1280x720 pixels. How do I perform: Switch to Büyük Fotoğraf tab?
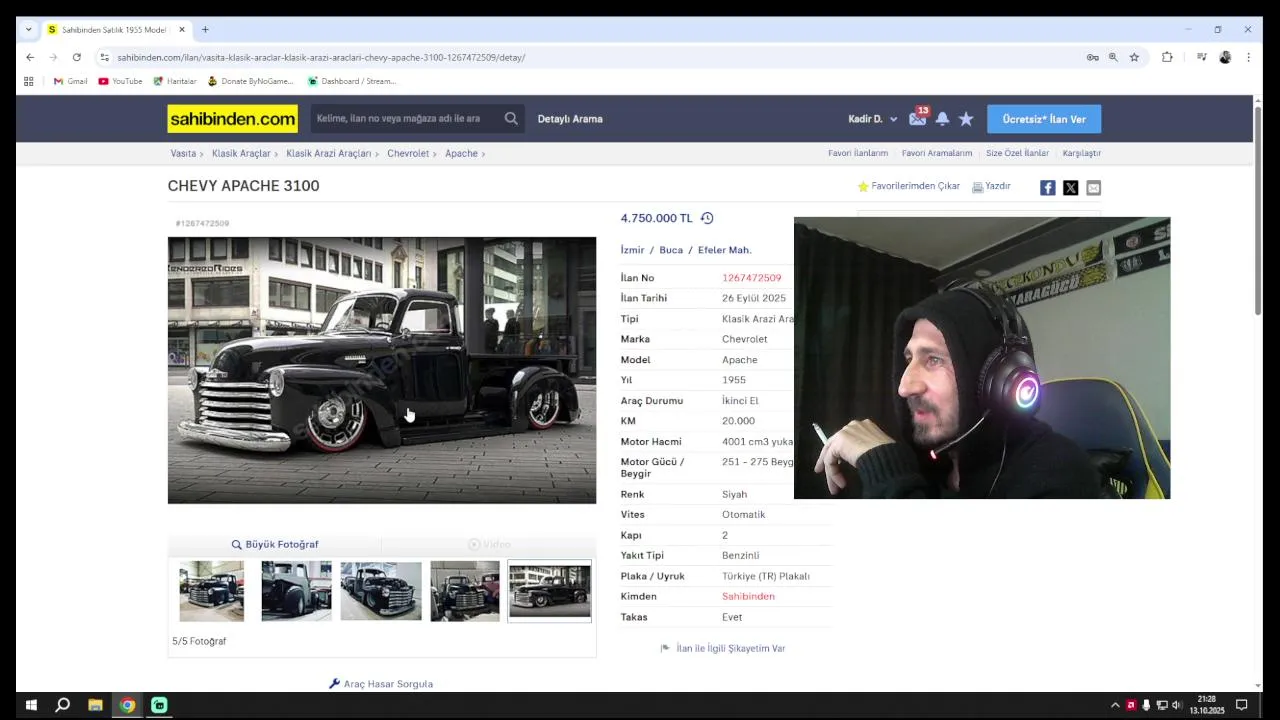click(275, 544)
